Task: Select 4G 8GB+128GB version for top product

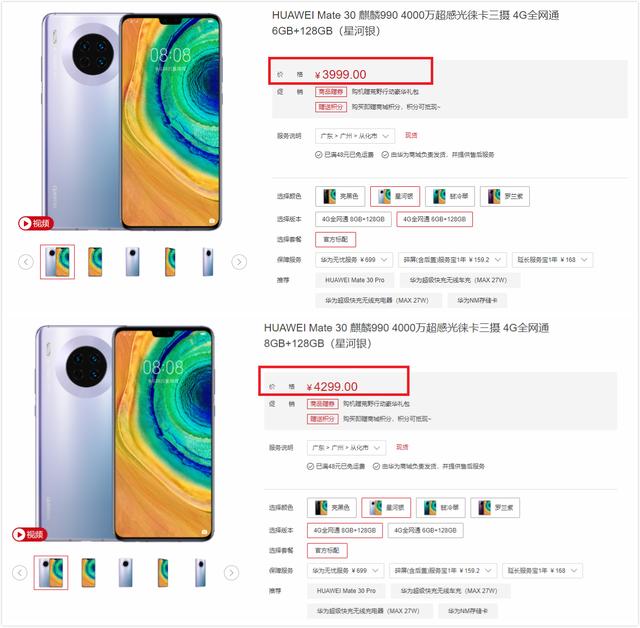Action: pyautogui.click(x=353, y=219)
